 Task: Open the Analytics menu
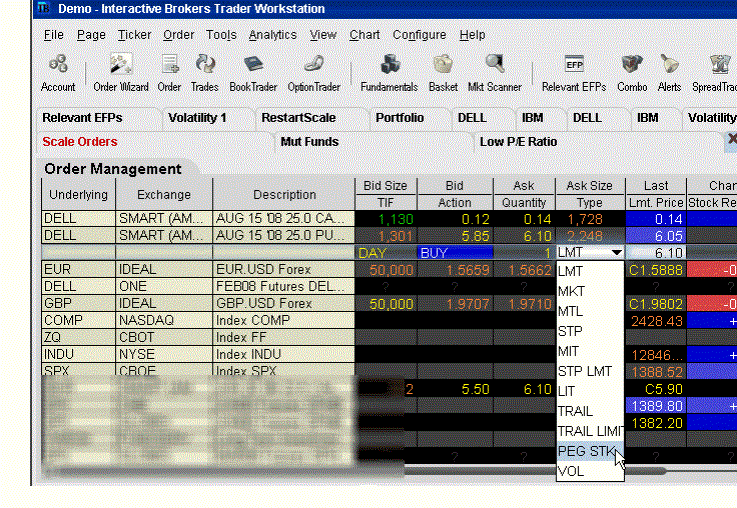pos(273,35)
